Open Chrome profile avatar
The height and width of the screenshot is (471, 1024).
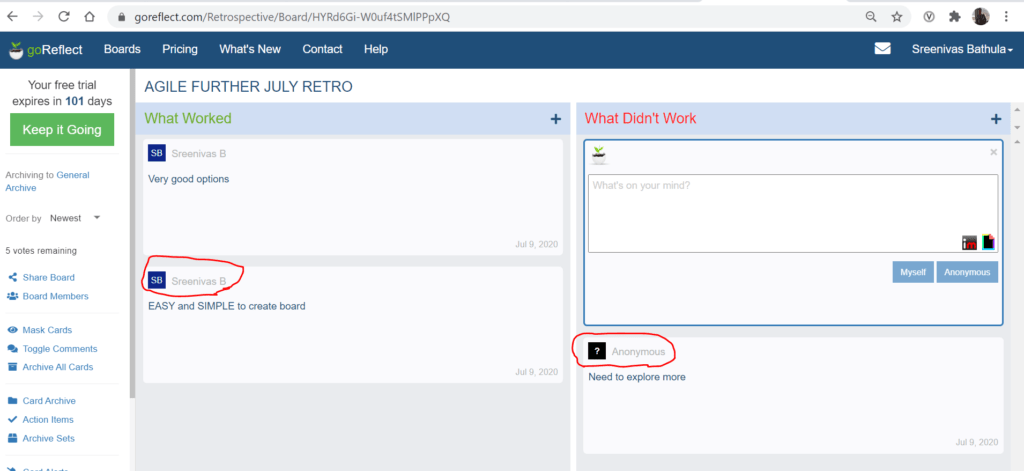981,17
